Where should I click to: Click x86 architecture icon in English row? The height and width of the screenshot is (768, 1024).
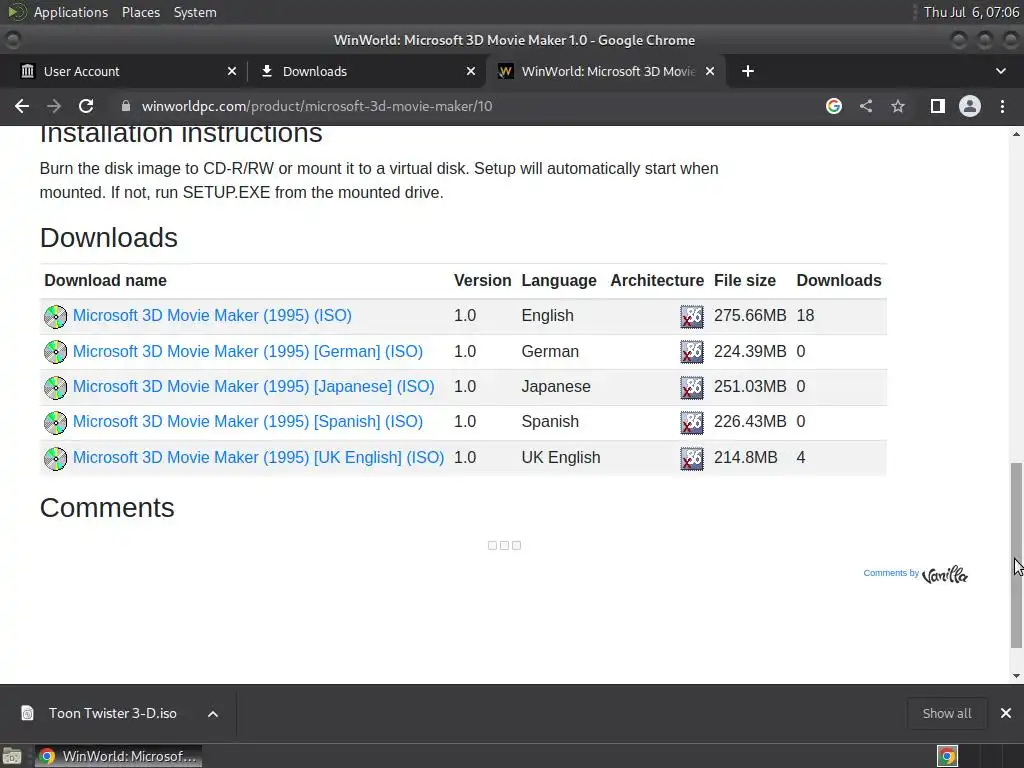tap(692, 317)
